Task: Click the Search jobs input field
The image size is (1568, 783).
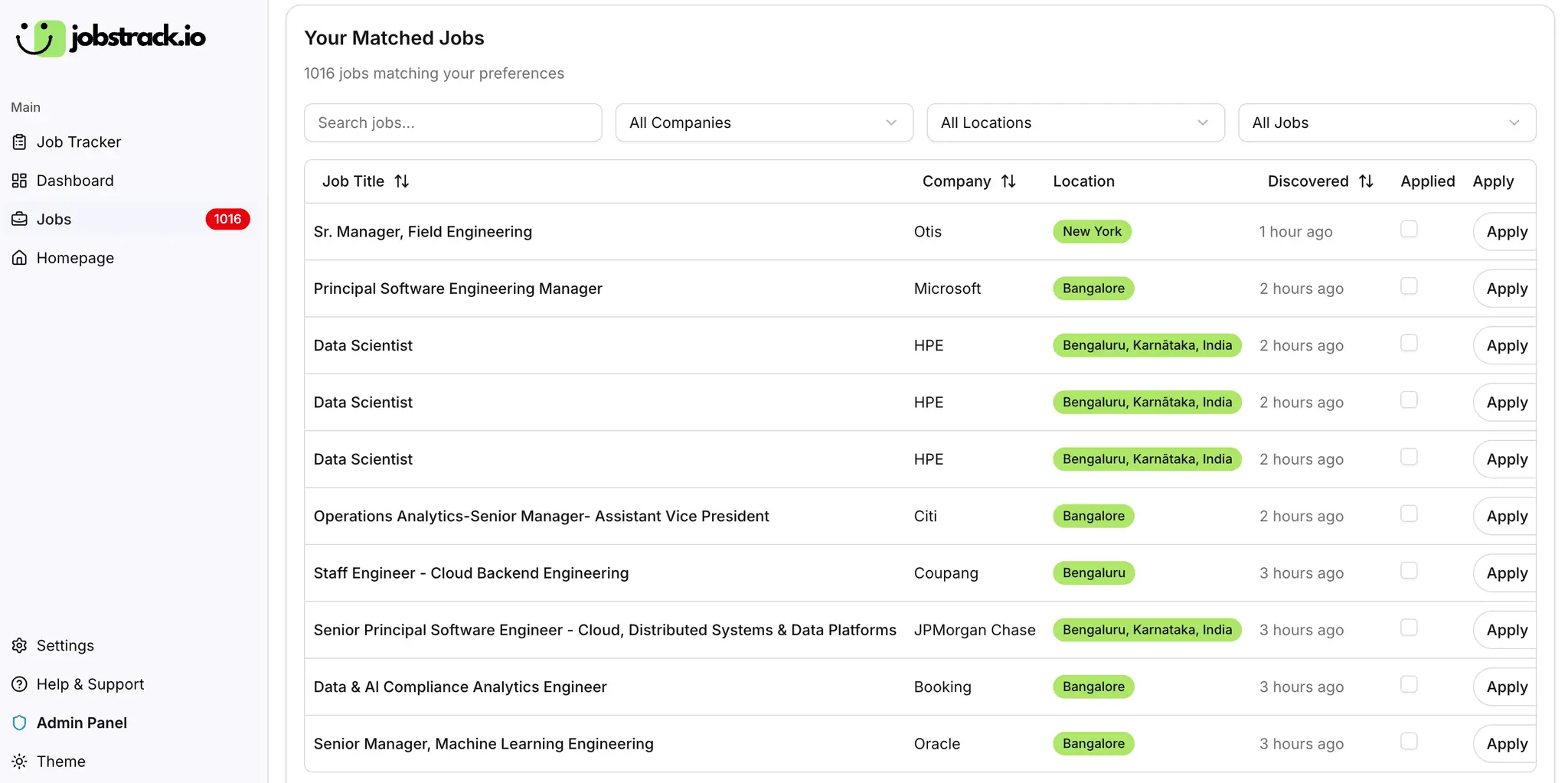Action: click(452, 122)
